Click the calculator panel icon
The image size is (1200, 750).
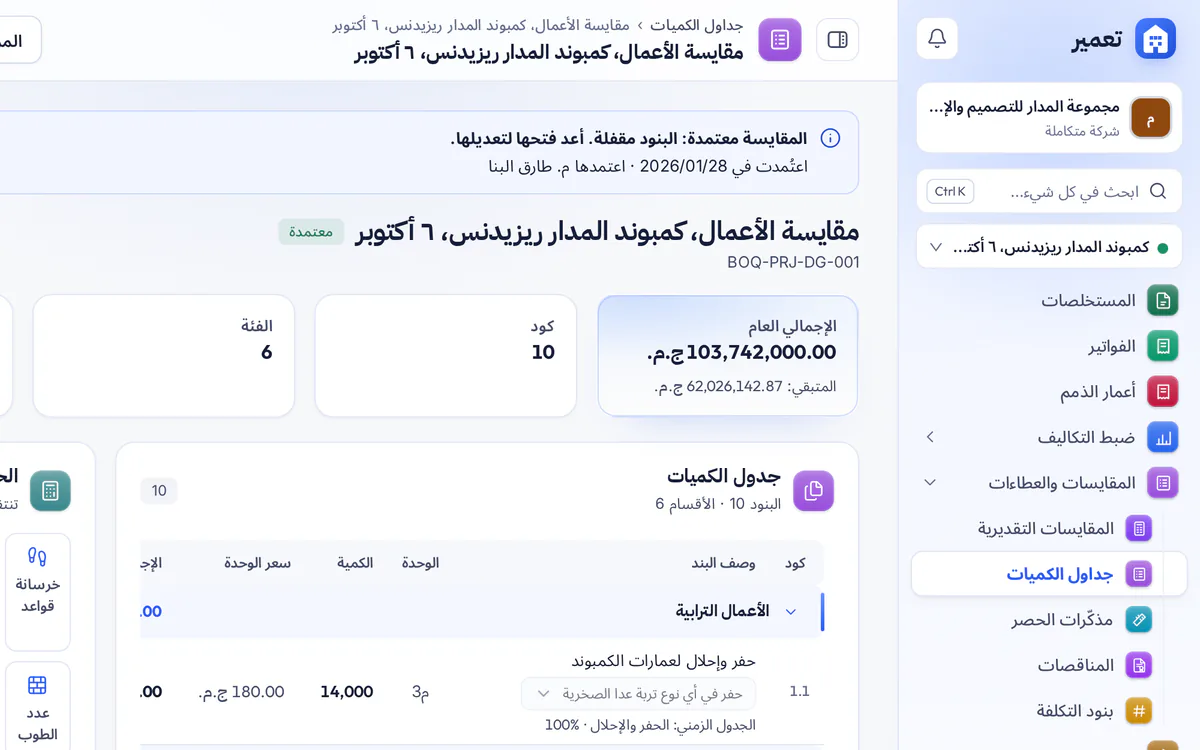50,491
